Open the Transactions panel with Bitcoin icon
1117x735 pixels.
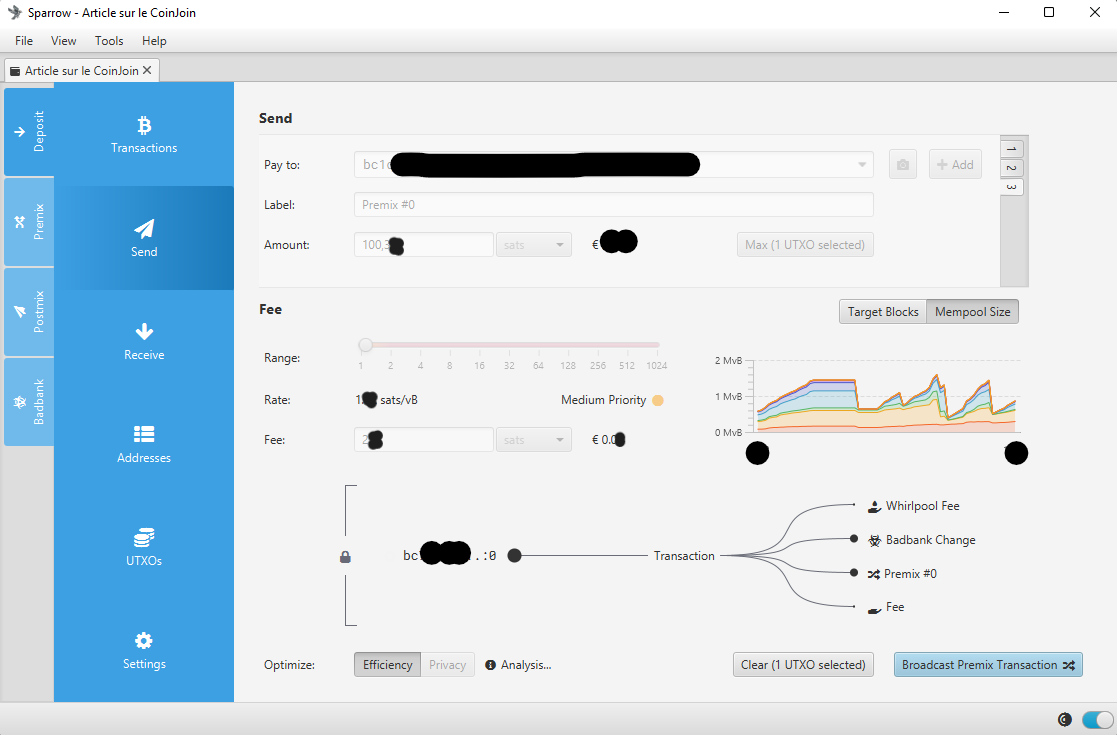[x=144, y=126]
